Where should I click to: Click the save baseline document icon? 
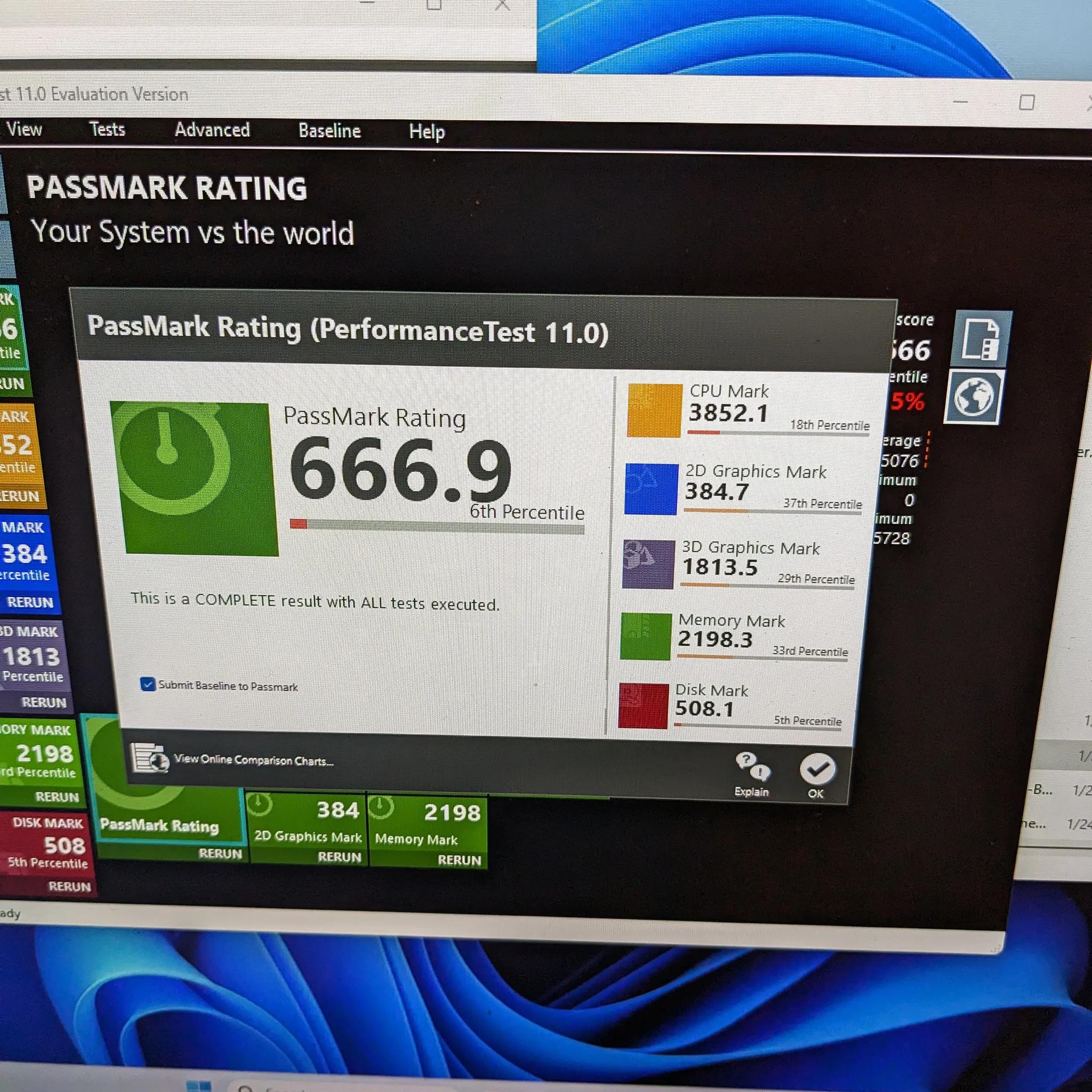point(981,339)
